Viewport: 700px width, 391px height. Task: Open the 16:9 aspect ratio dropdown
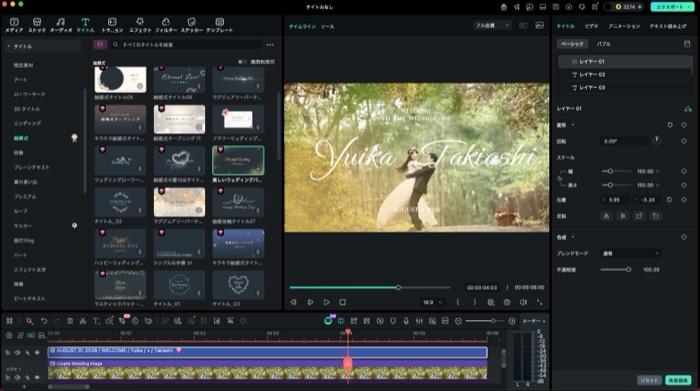(x=432, y=302)
